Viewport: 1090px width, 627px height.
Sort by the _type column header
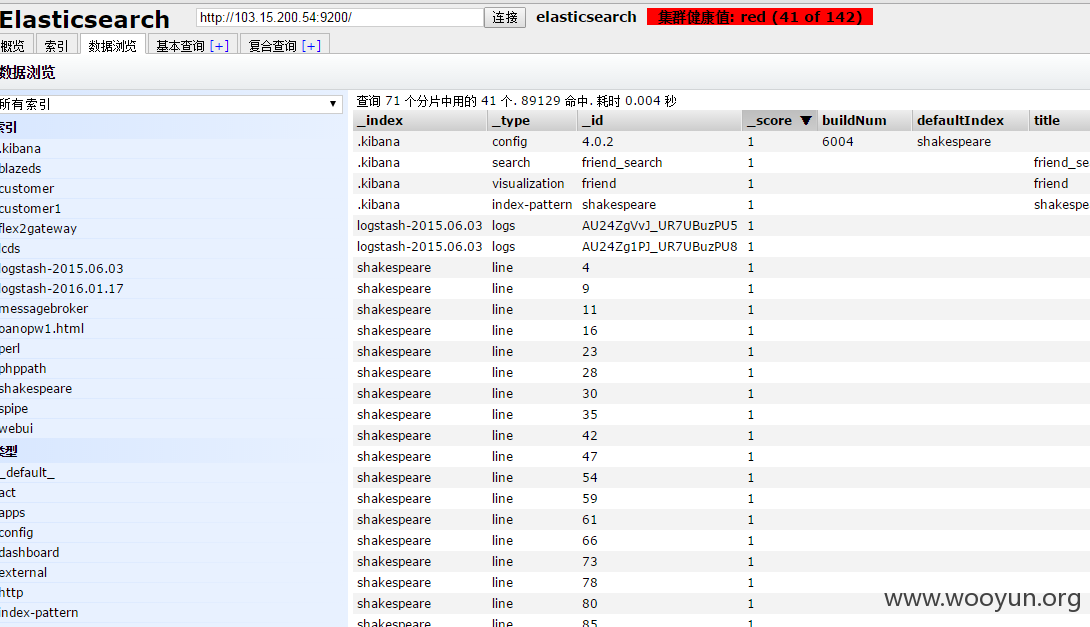pyautogui.click(x=532, y=120)
